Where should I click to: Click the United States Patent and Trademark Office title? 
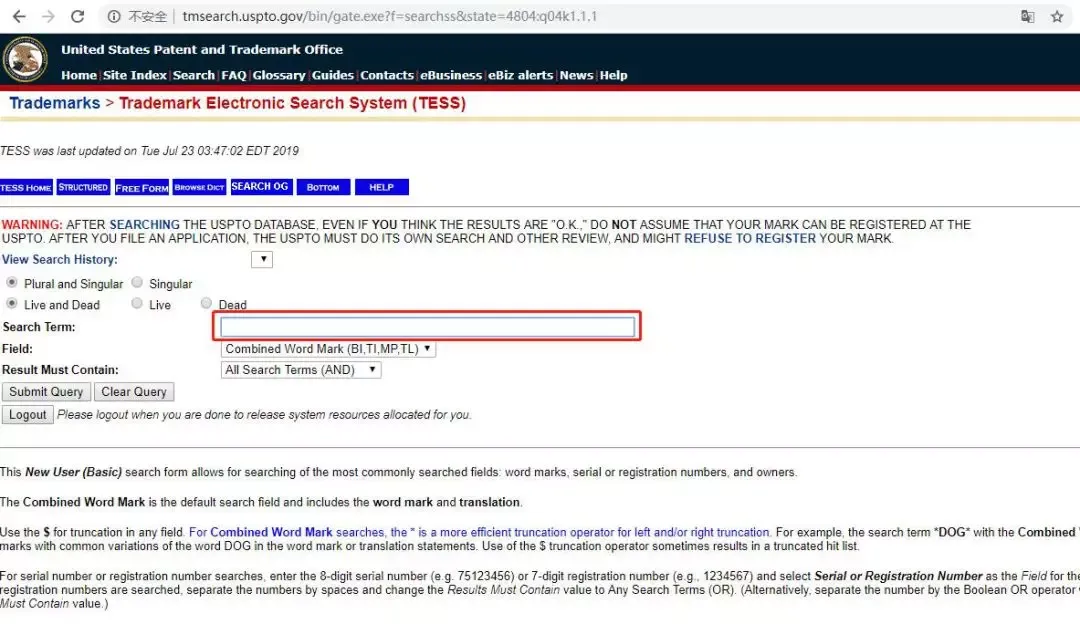202,50
